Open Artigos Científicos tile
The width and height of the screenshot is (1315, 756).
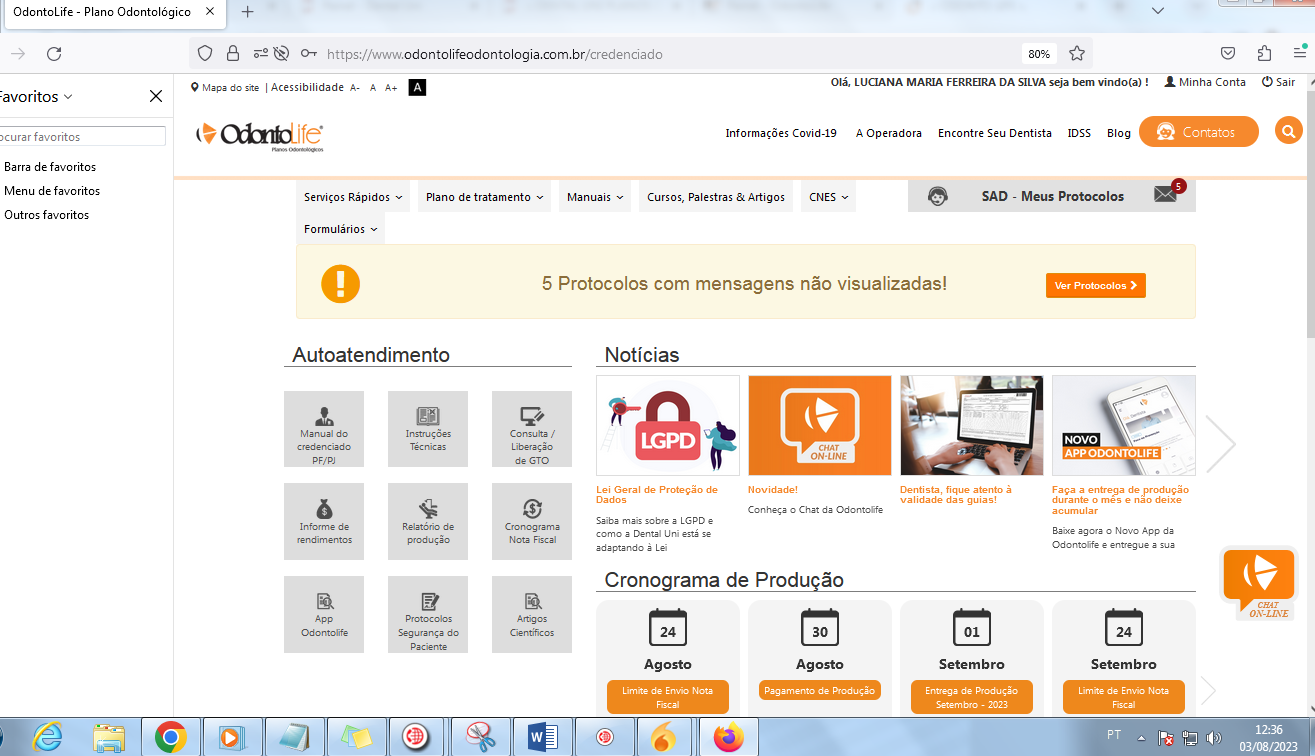[532, 615]
